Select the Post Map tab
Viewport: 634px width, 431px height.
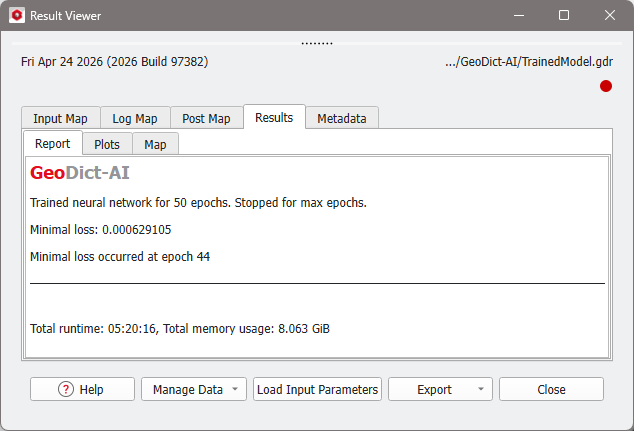[x=206, y=118]
